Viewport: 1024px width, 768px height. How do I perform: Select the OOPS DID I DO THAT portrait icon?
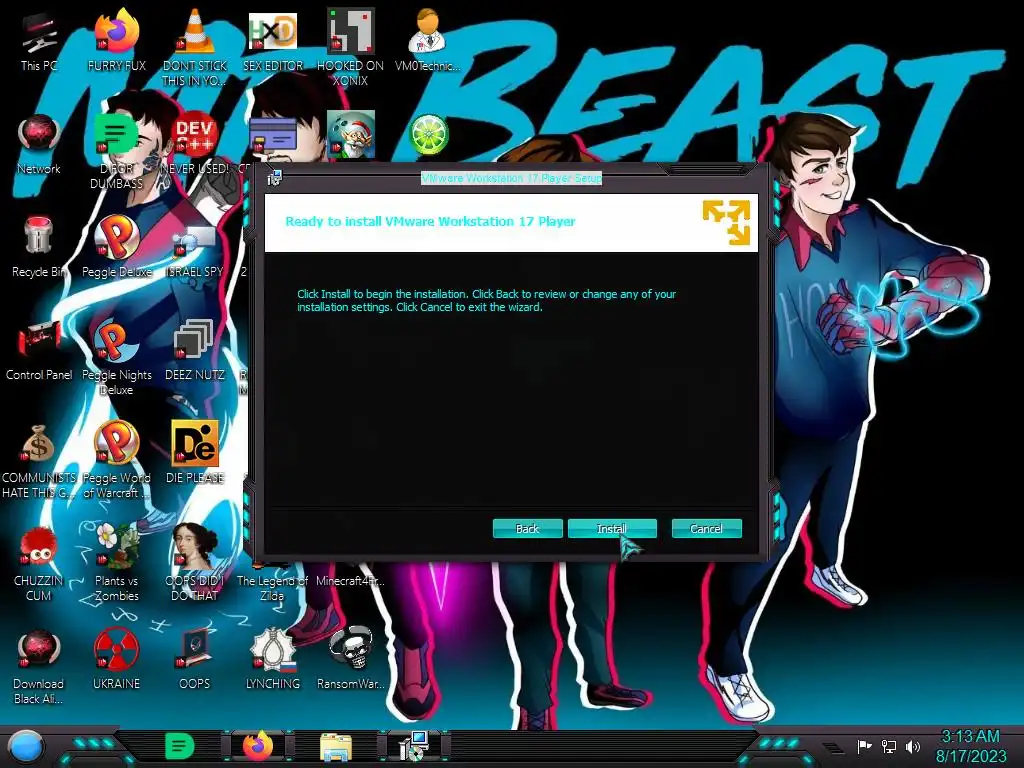(x=195, y=562)
